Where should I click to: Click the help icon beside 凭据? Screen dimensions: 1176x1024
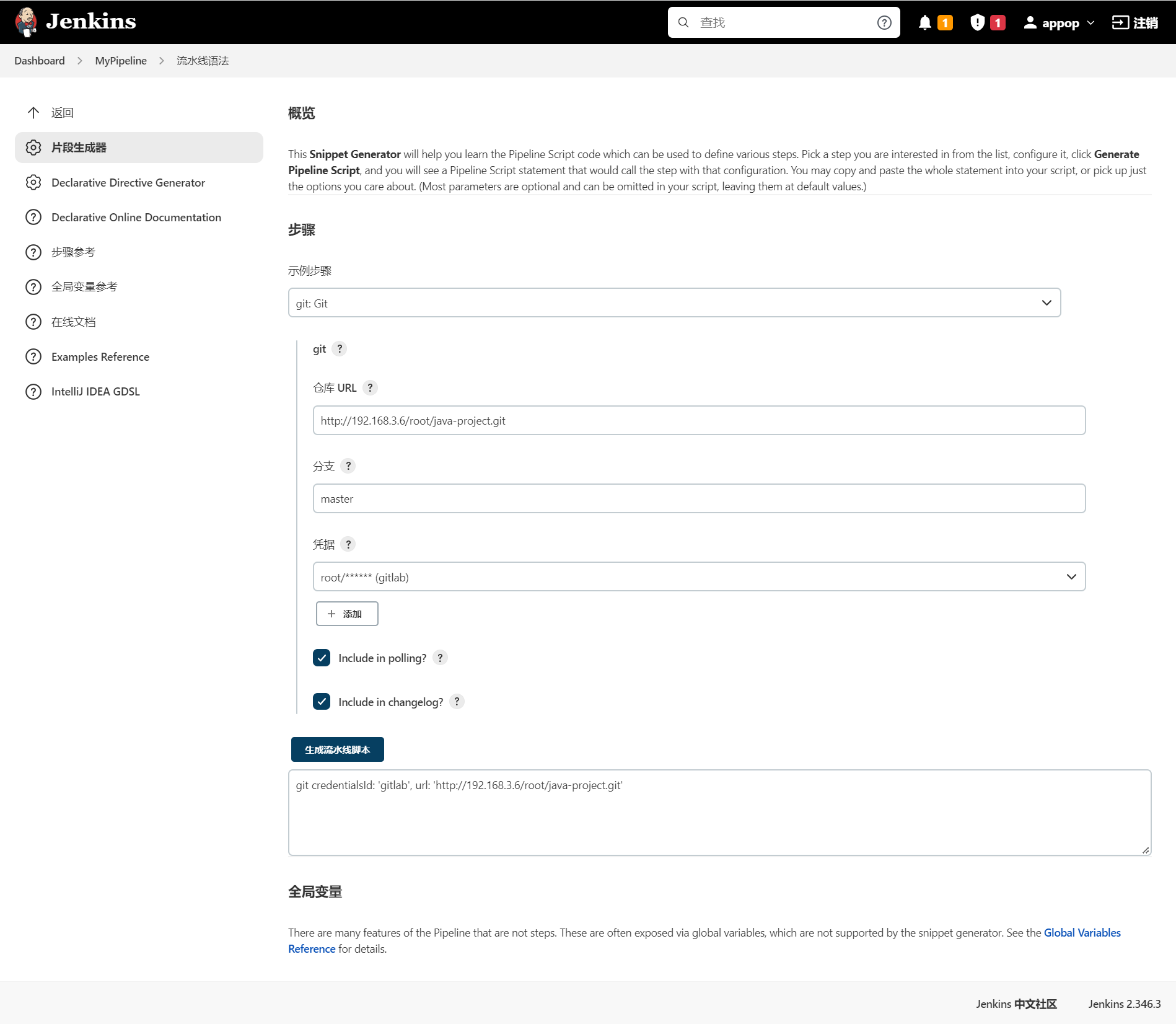click(348, 544)
